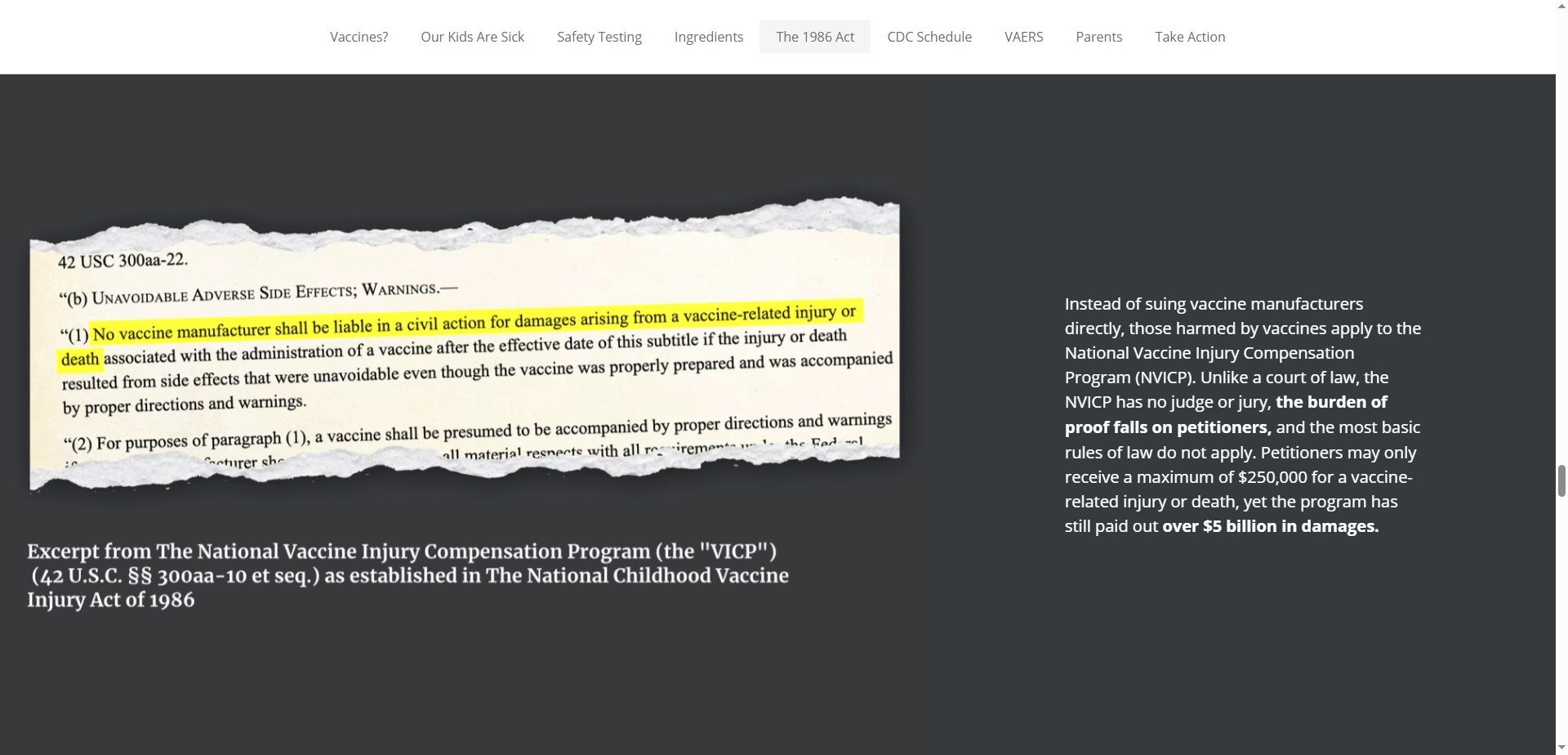Open the VAERS nav link
This screenshot has height=755, width=1568.
(x=1023, y=37)
